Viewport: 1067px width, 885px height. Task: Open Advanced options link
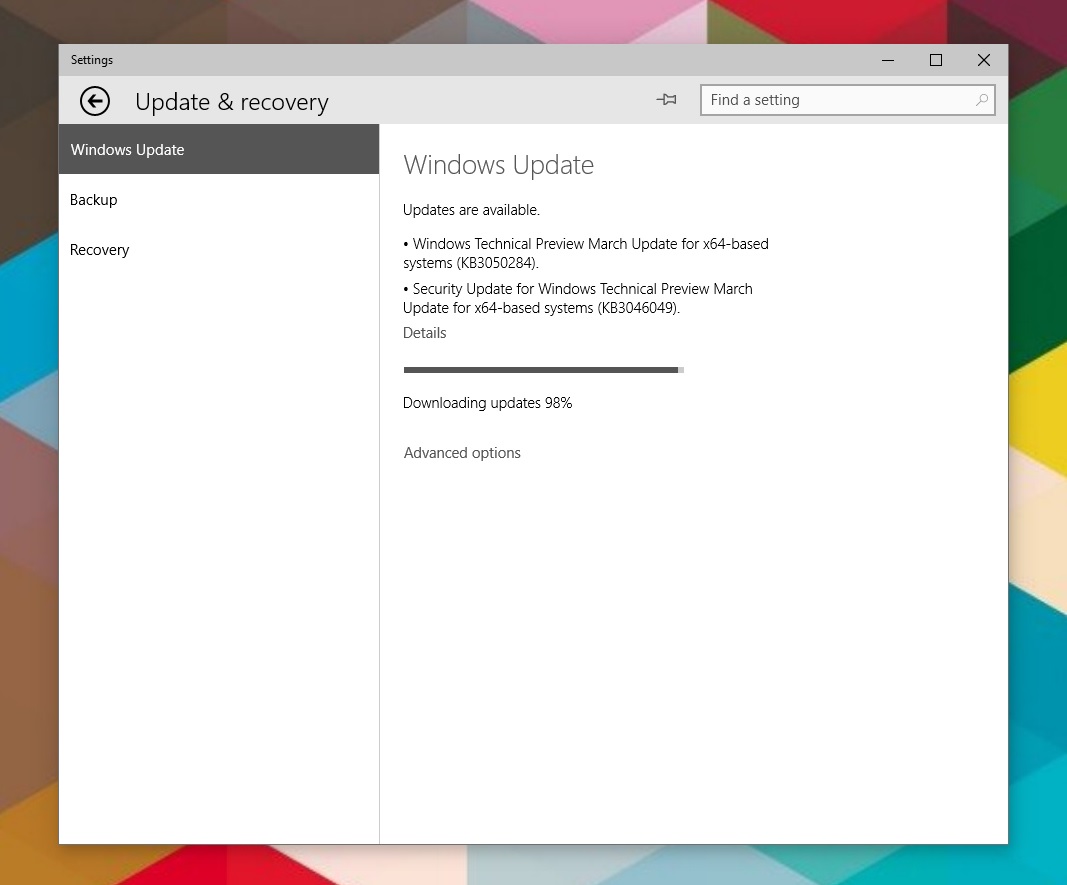462,453
